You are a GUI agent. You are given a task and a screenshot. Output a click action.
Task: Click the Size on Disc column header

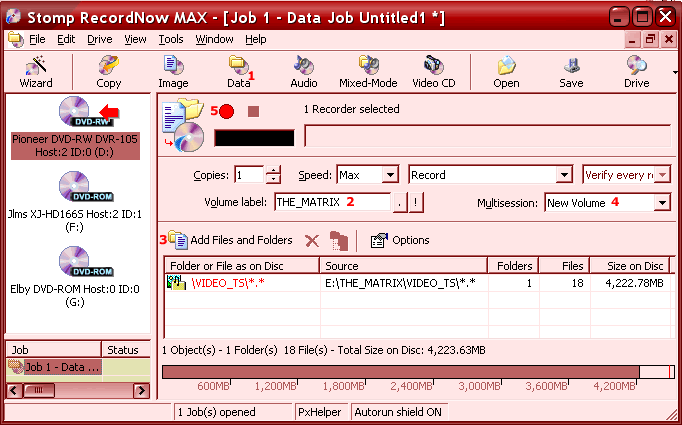tap(632, 266)
